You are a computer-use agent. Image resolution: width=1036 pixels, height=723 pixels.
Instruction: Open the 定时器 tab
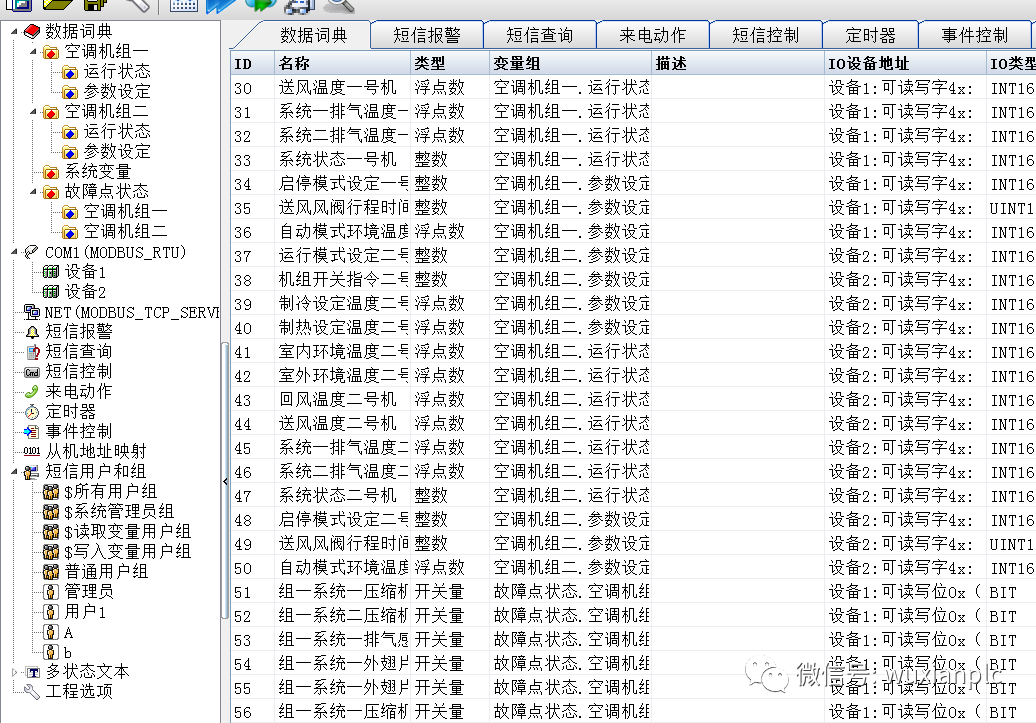[870, 35]
